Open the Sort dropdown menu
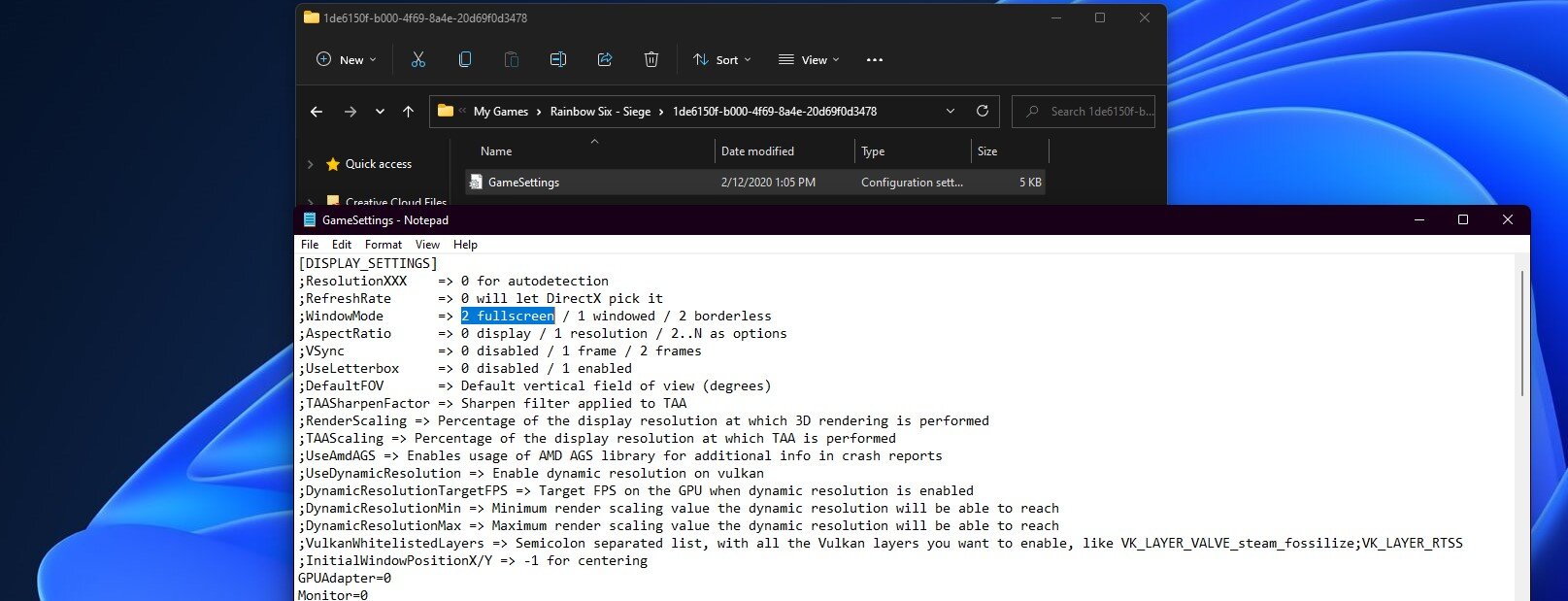This screenshot has height=601, width=1568. [x=722, y=59]
